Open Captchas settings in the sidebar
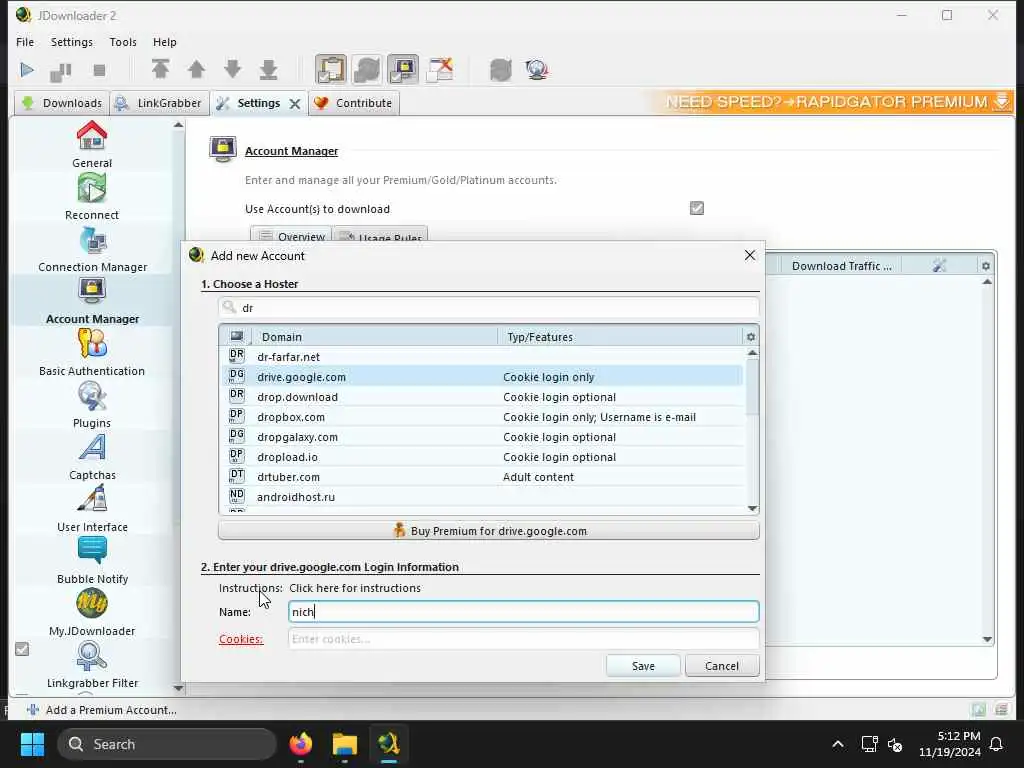Screen dimensions: 1024x768 [92, 457]
